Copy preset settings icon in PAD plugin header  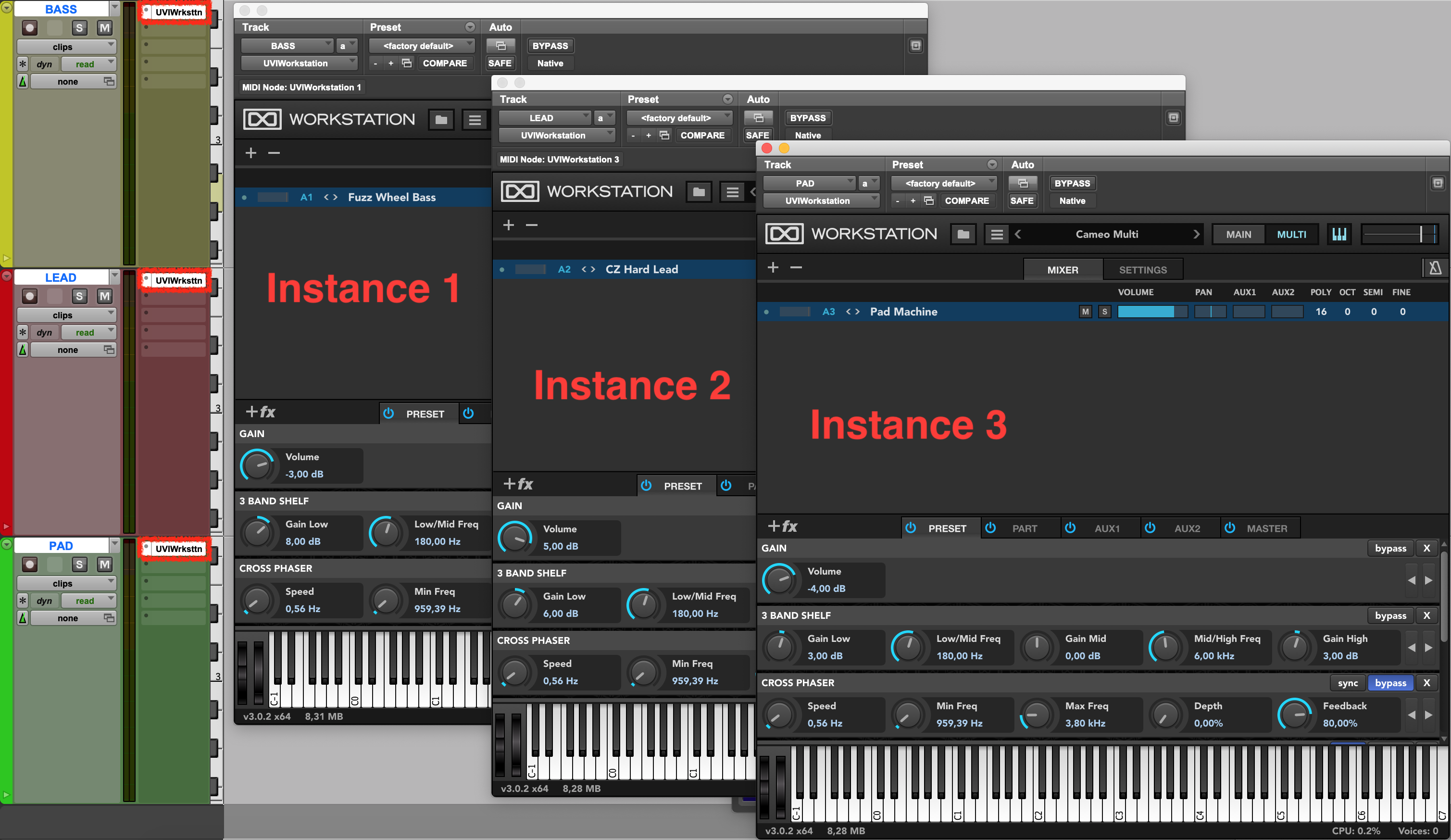coord(928,201)
